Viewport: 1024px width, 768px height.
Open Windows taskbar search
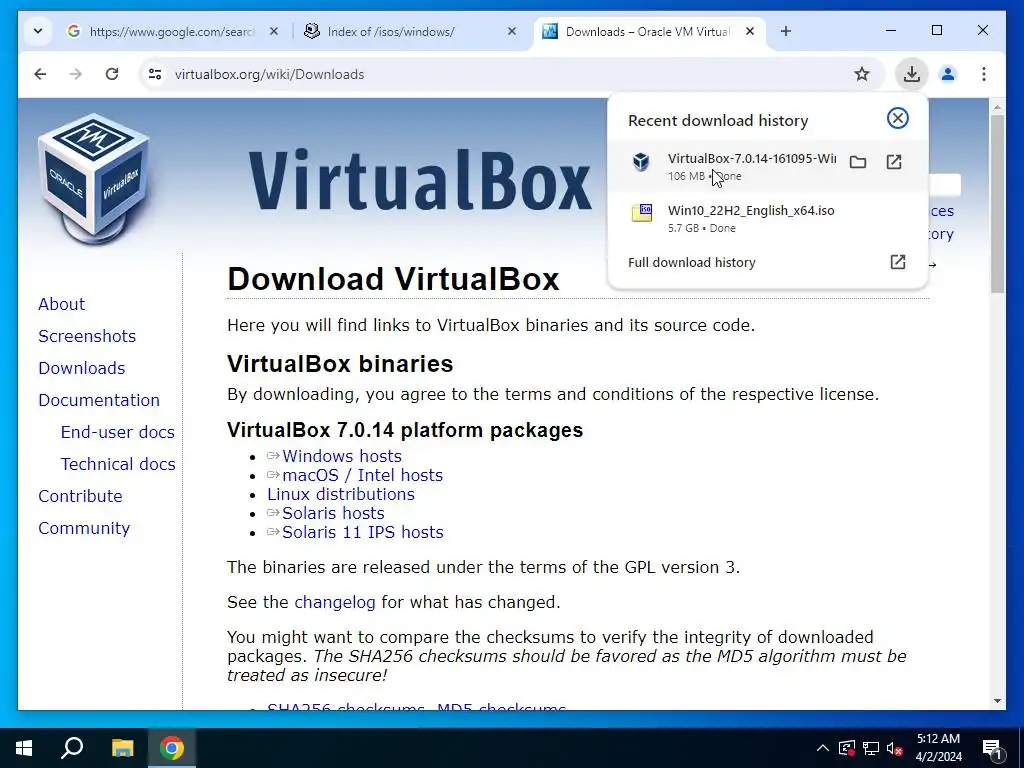pyautogui.click(x=72, y=748)
